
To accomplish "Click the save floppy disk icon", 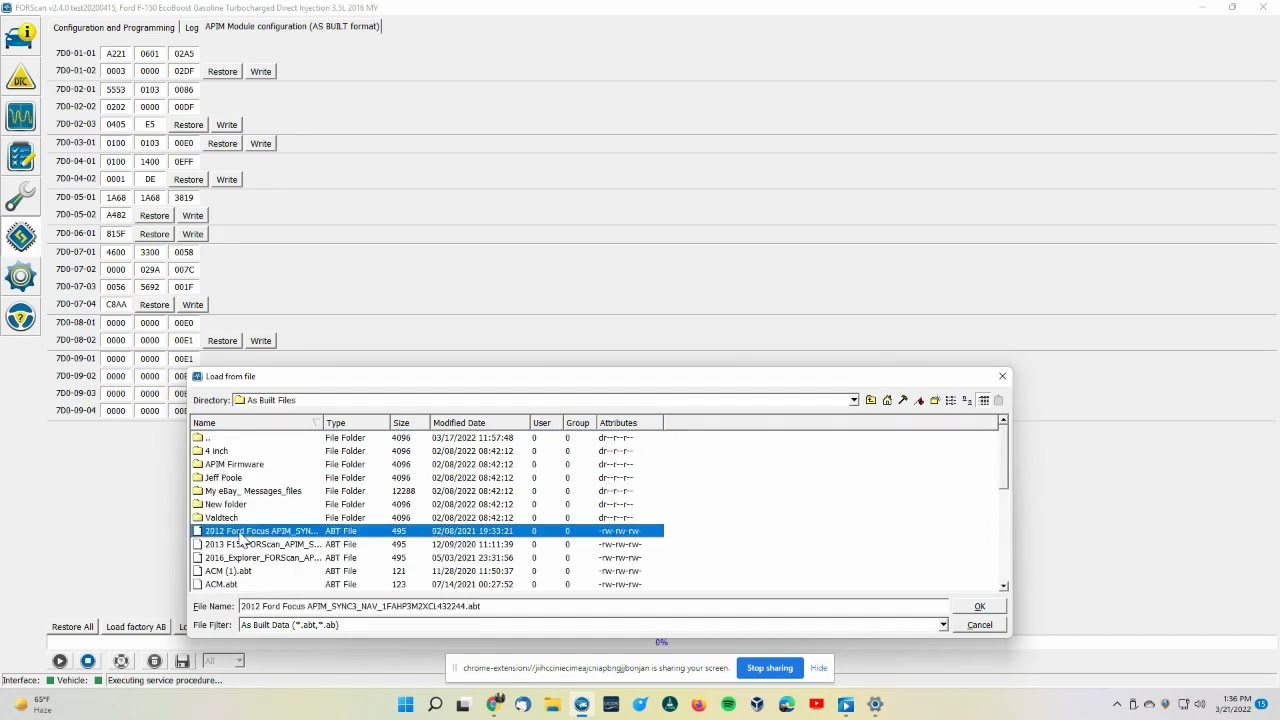I will click(182, 661).
